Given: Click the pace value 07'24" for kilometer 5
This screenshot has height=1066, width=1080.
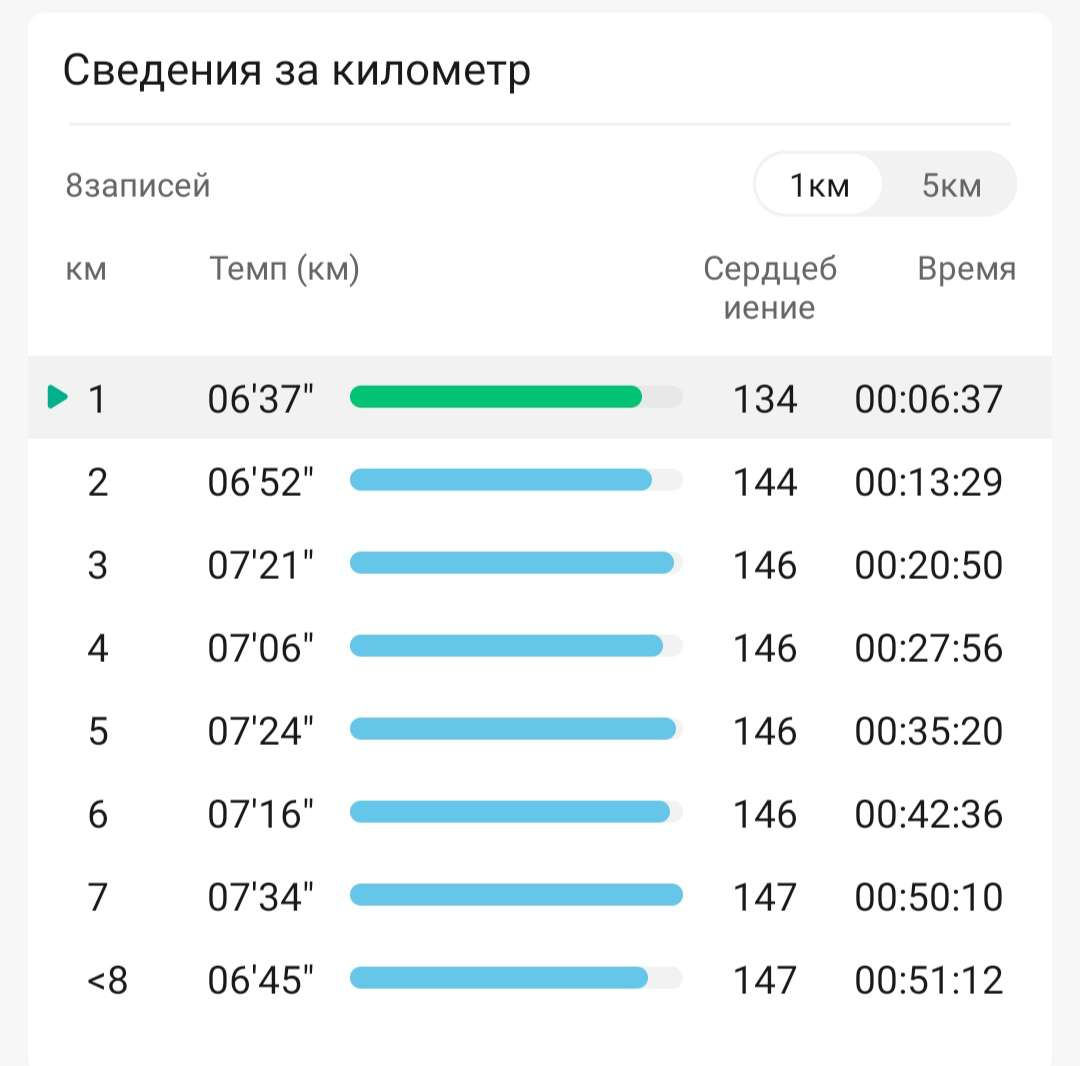Looking at the screenshot, I should point(260,731).
